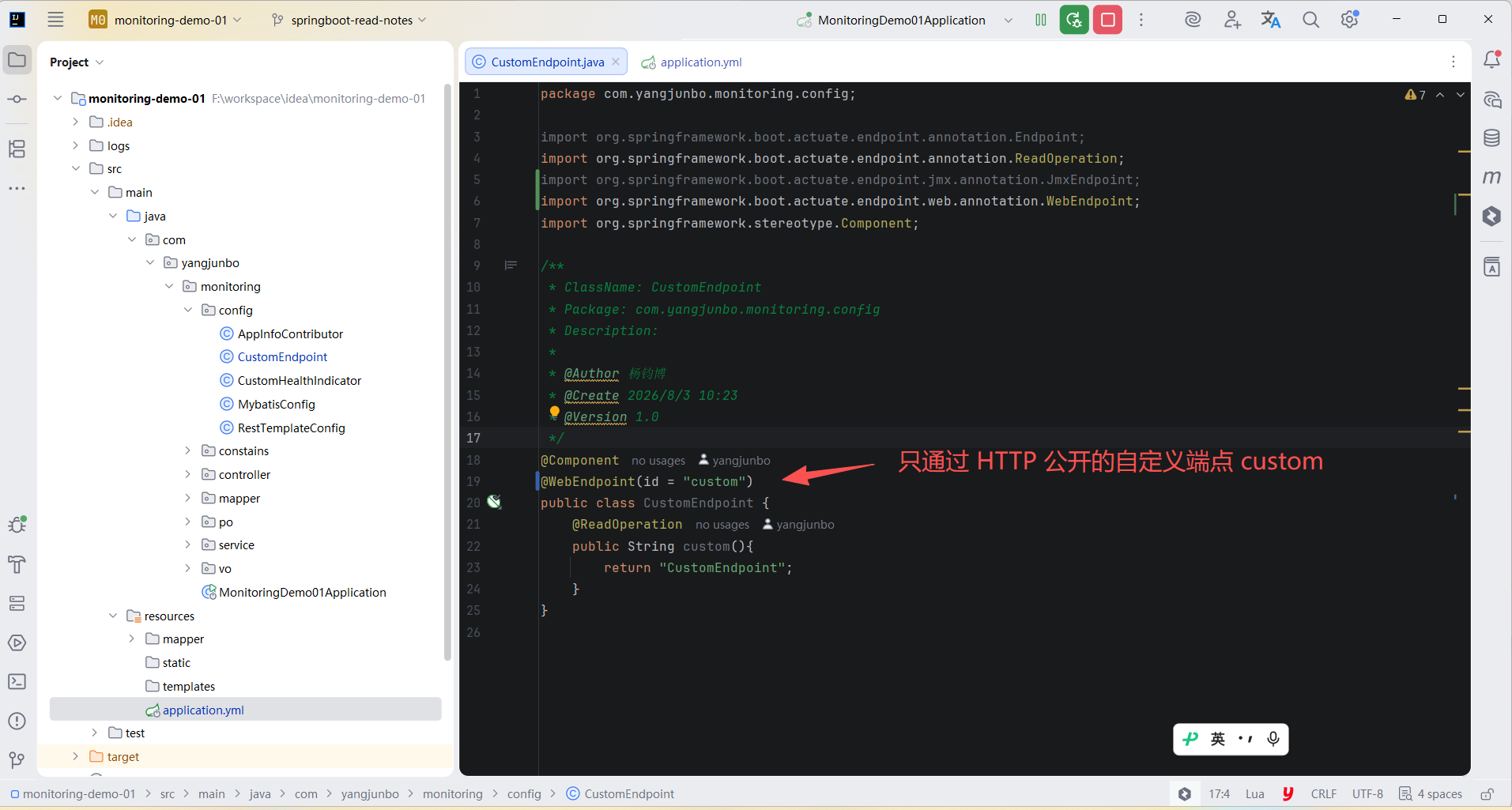Open the main menu hamburger icon
This screenshot has width=1512, height=810.
click(55, 20)
